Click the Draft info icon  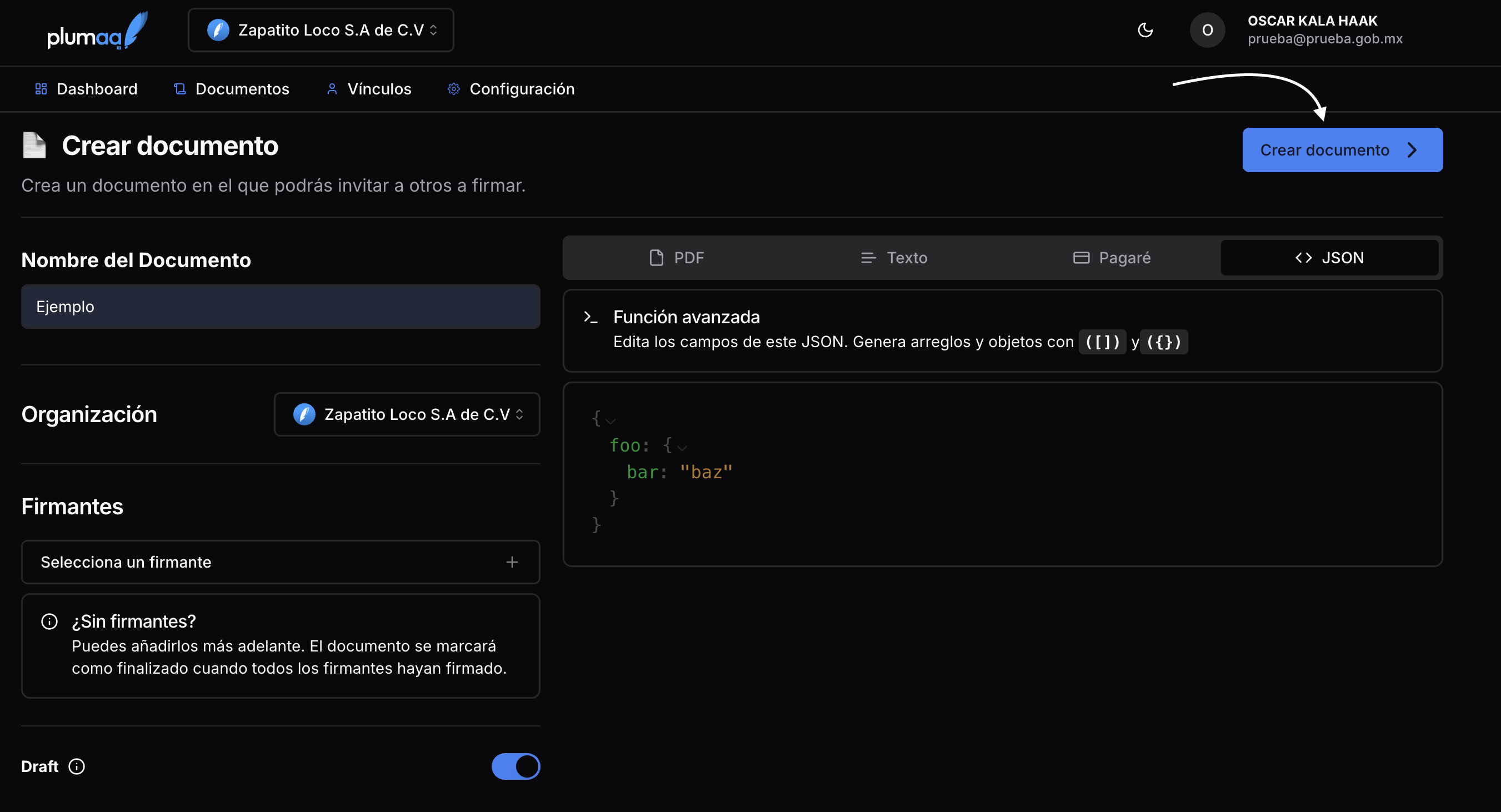[76, 766]
